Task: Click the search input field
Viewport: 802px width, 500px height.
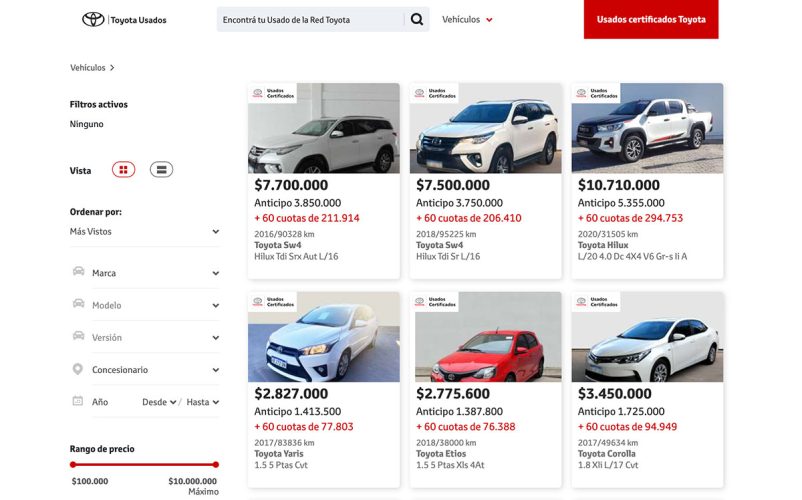Action: (x=310, y=20)
